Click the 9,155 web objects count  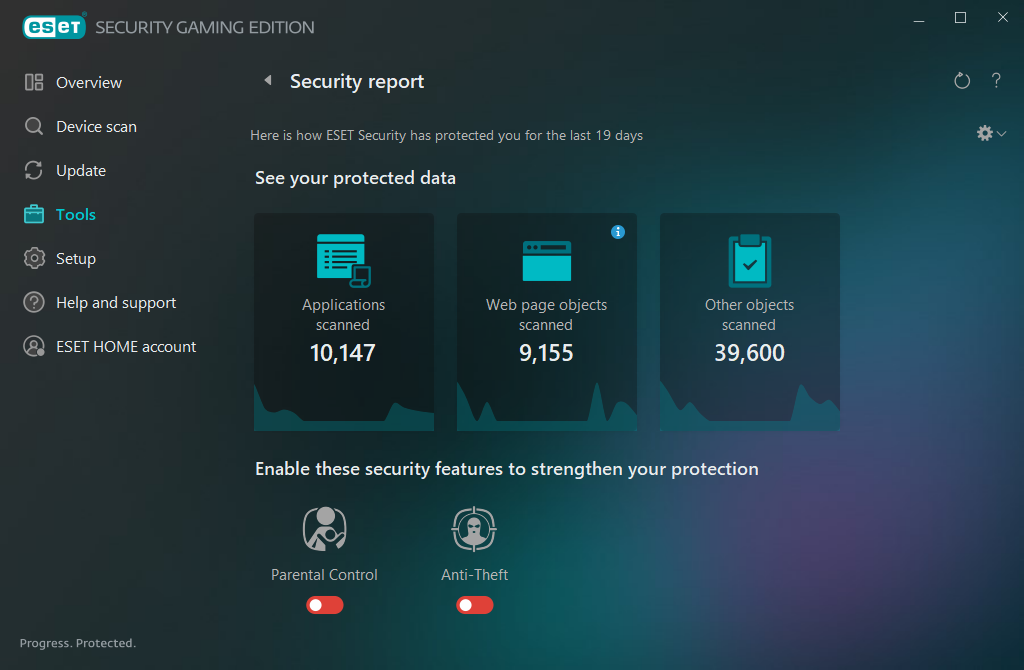[547, 353]
